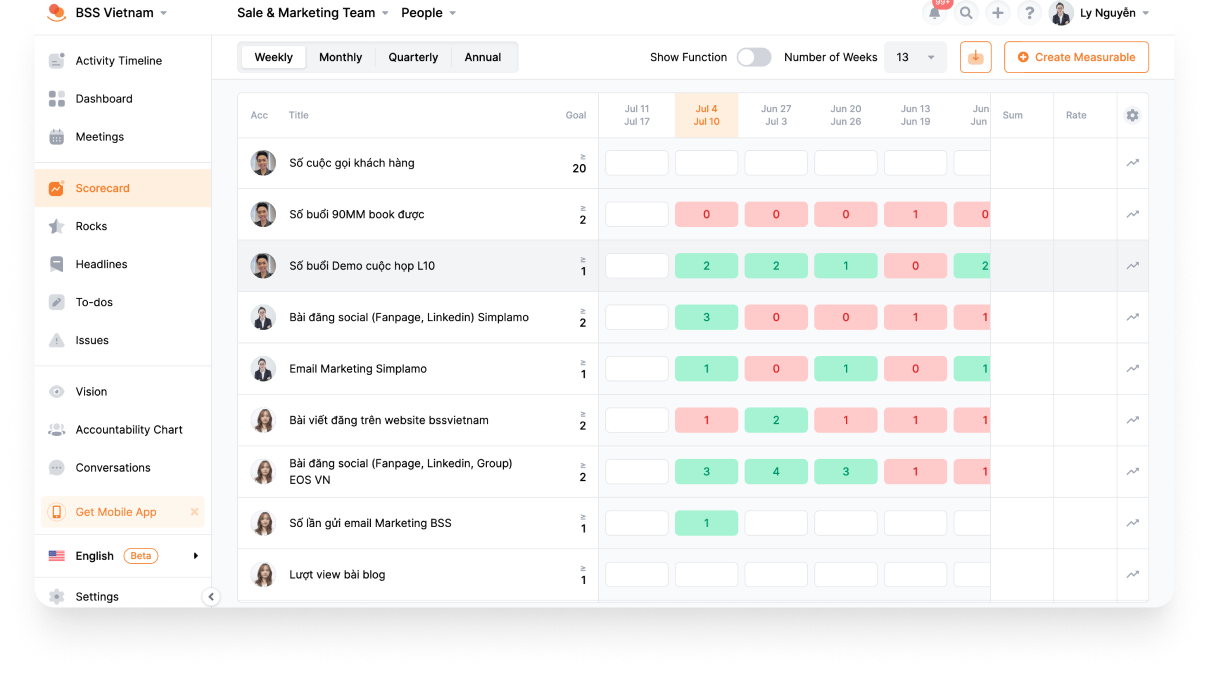Viewport: 1207px width, 674px height.
Task: Switch to the Annual tab
Action: (x=483, y=57)
